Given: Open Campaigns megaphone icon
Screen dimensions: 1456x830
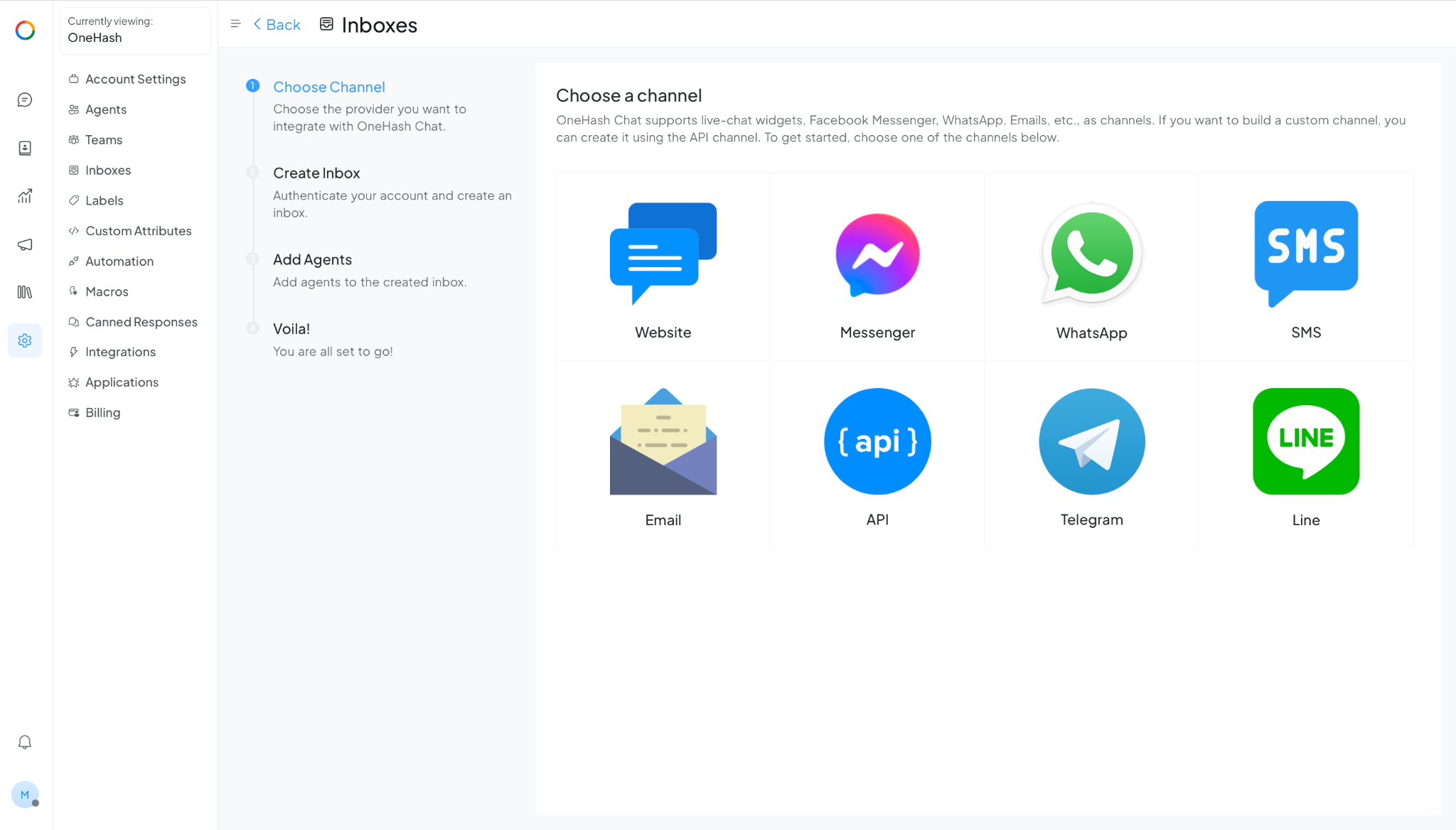Looking at the screenshot, I should tap(25, 244).
